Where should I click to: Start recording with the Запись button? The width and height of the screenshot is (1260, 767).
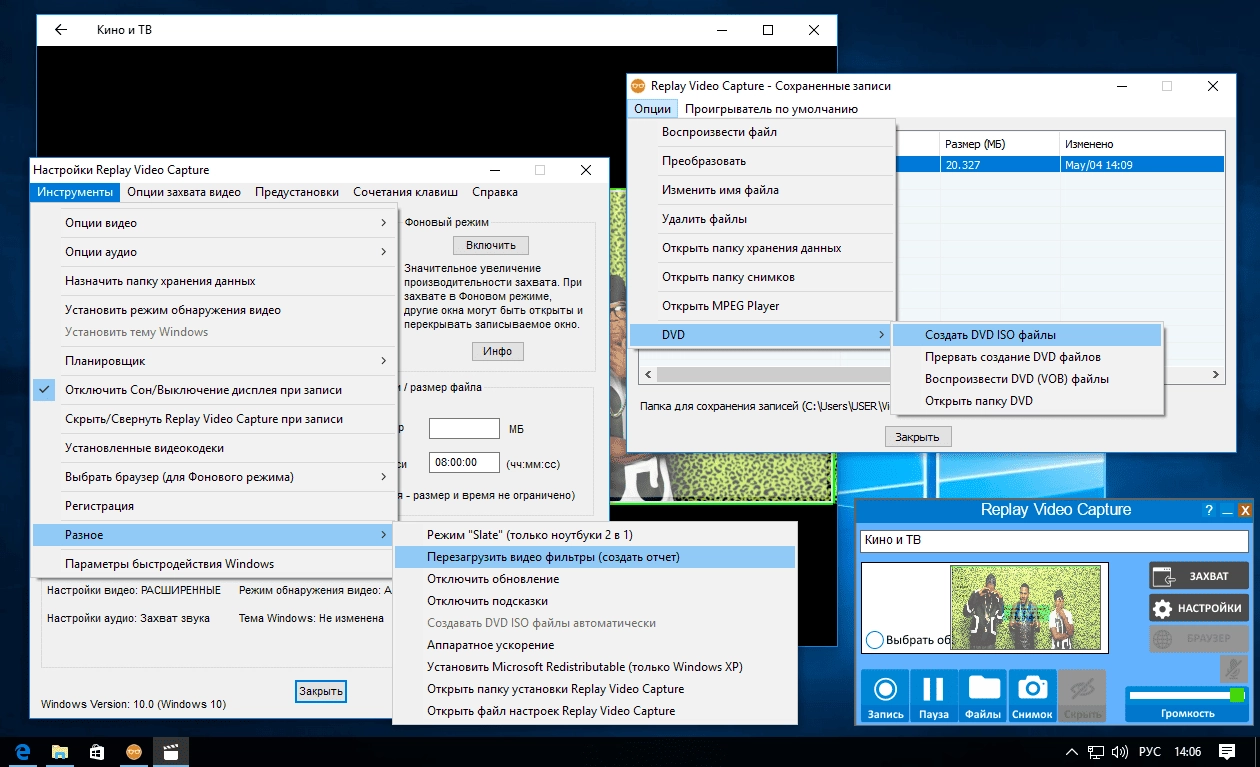(x=885, y=695)
